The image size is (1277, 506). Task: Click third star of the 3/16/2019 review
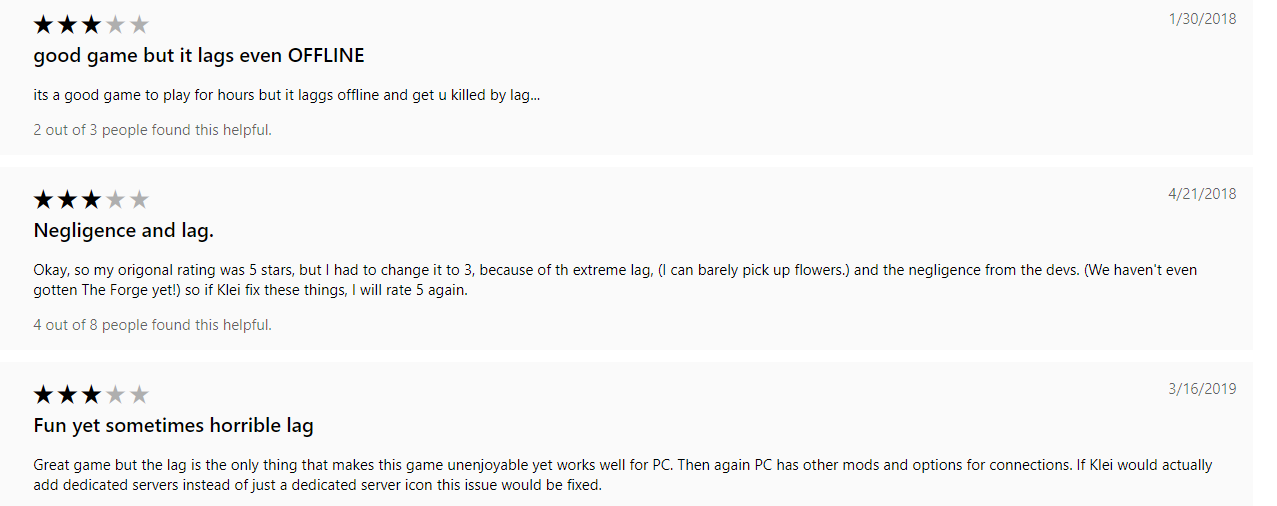pyautogui.click(x=91, y=395)
